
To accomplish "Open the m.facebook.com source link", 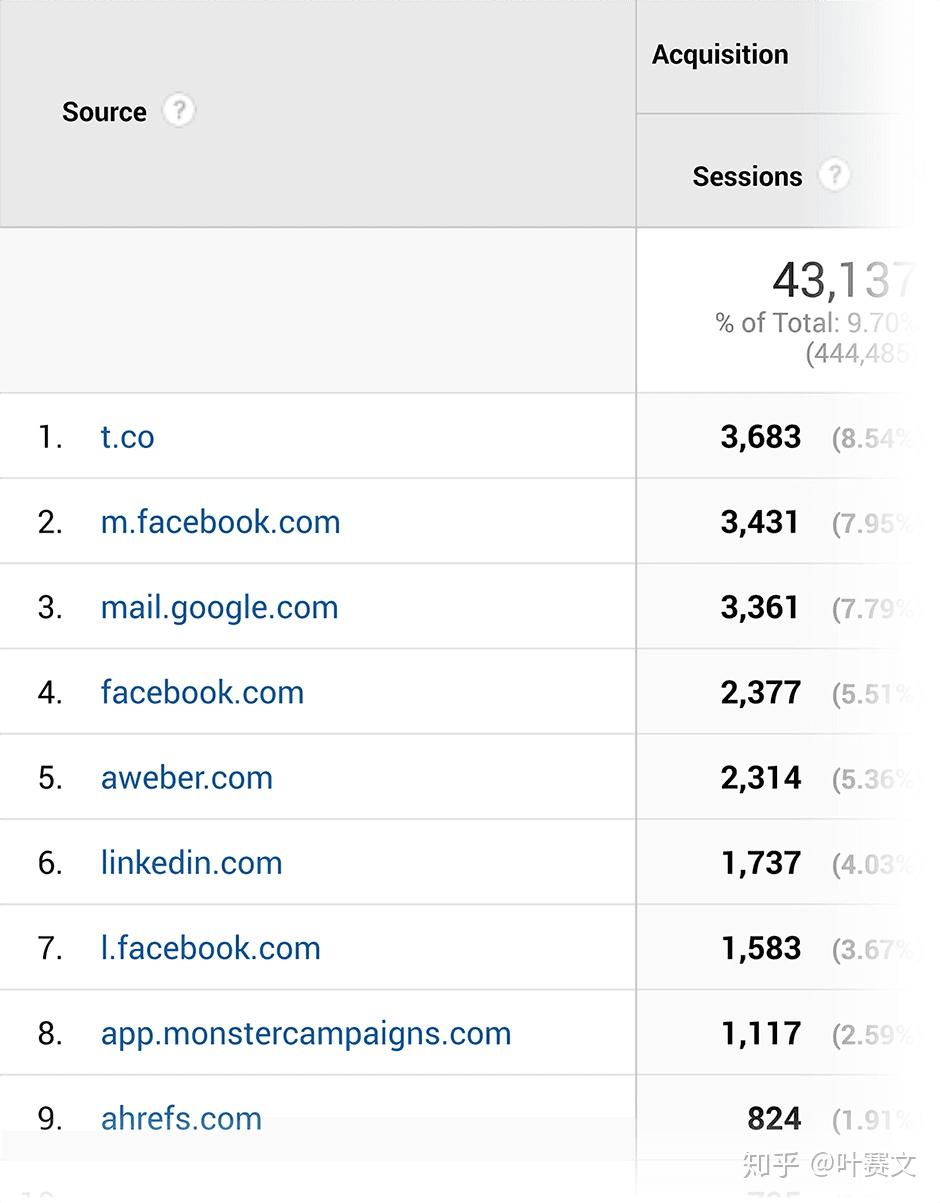I will tap(220, 522).
